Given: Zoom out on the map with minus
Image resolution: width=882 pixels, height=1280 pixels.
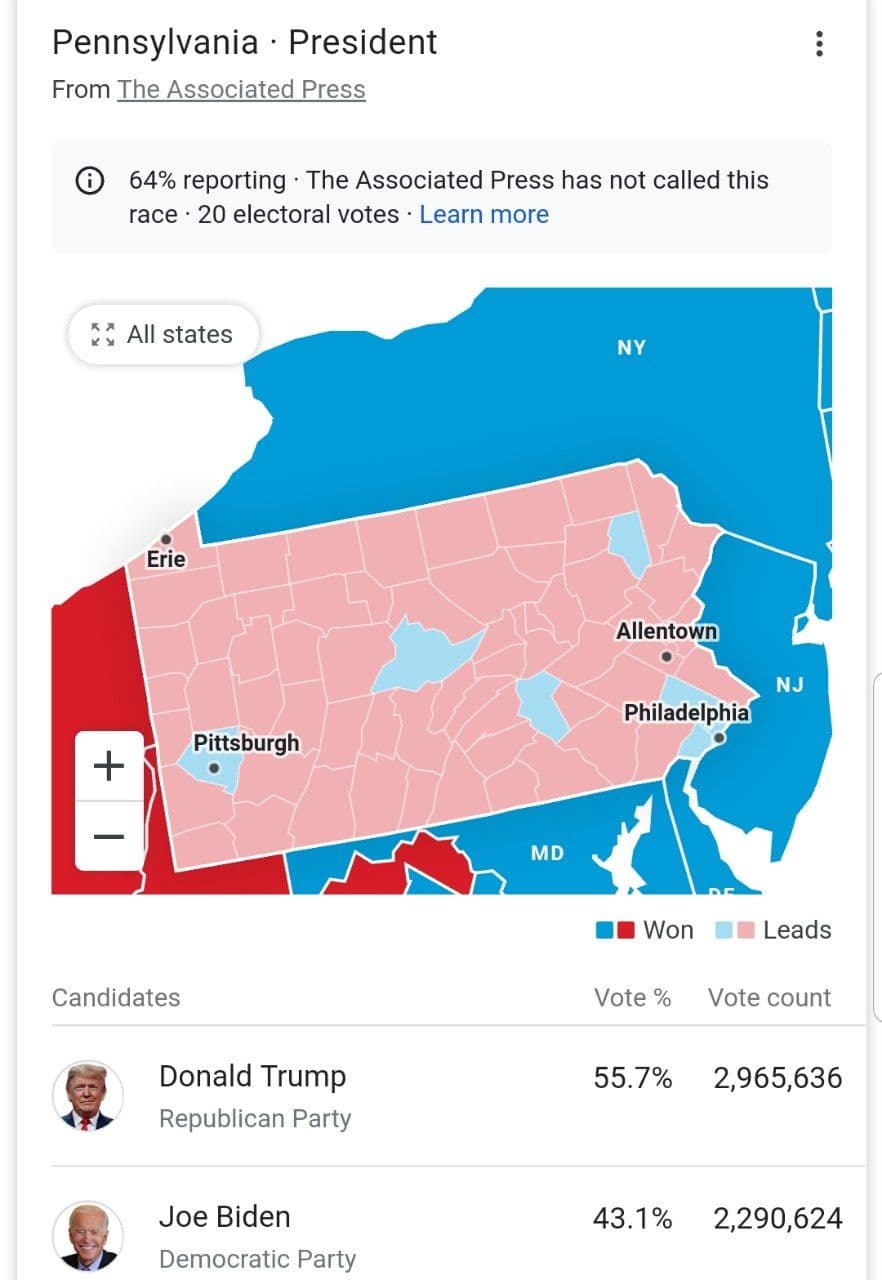Looking at the screenshot, I should [109, 836].
